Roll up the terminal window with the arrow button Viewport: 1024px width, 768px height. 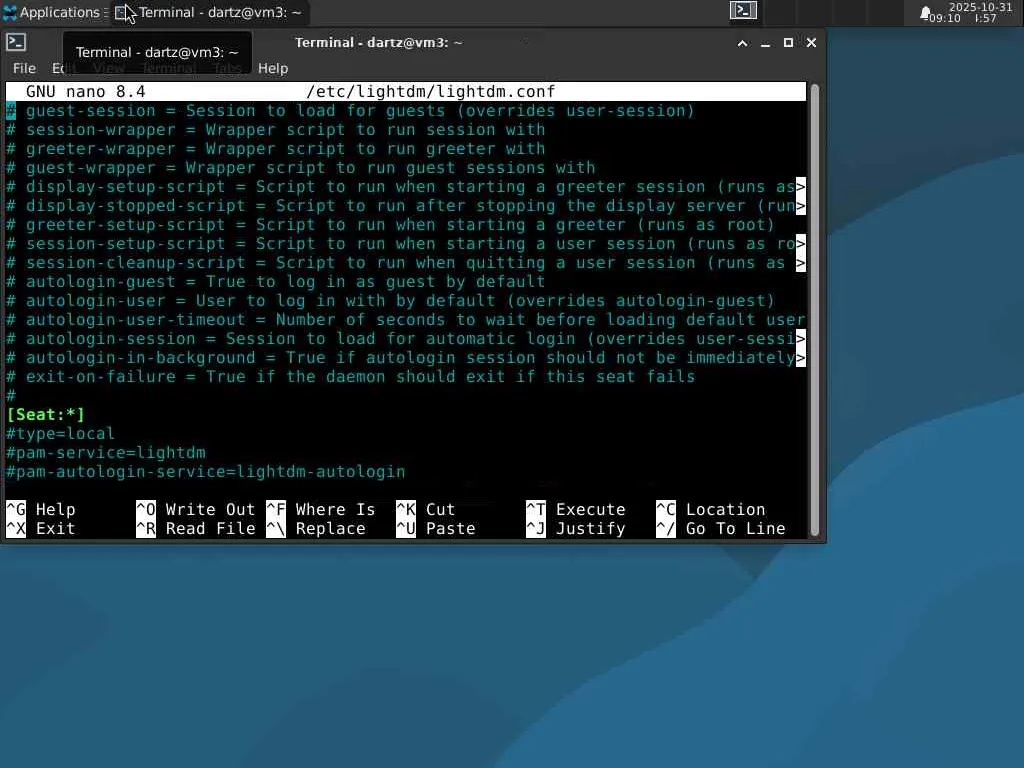coord(743,43)
